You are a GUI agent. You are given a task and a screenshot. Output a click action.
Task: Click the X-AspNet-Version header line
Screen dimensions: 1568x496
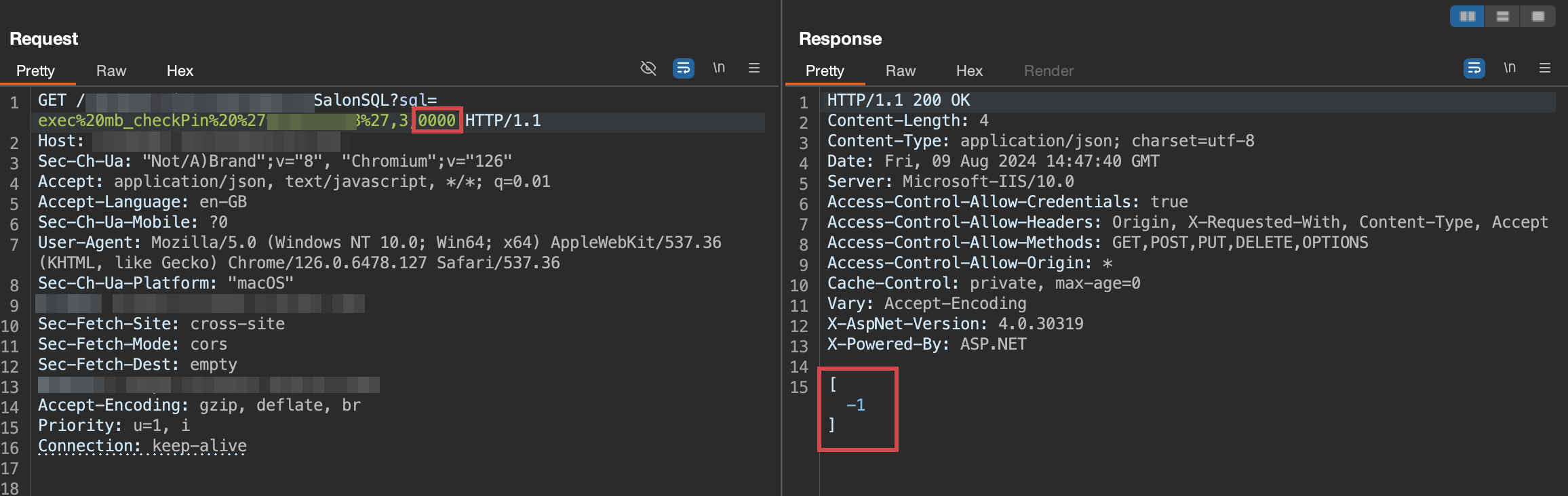click(956, 324)
